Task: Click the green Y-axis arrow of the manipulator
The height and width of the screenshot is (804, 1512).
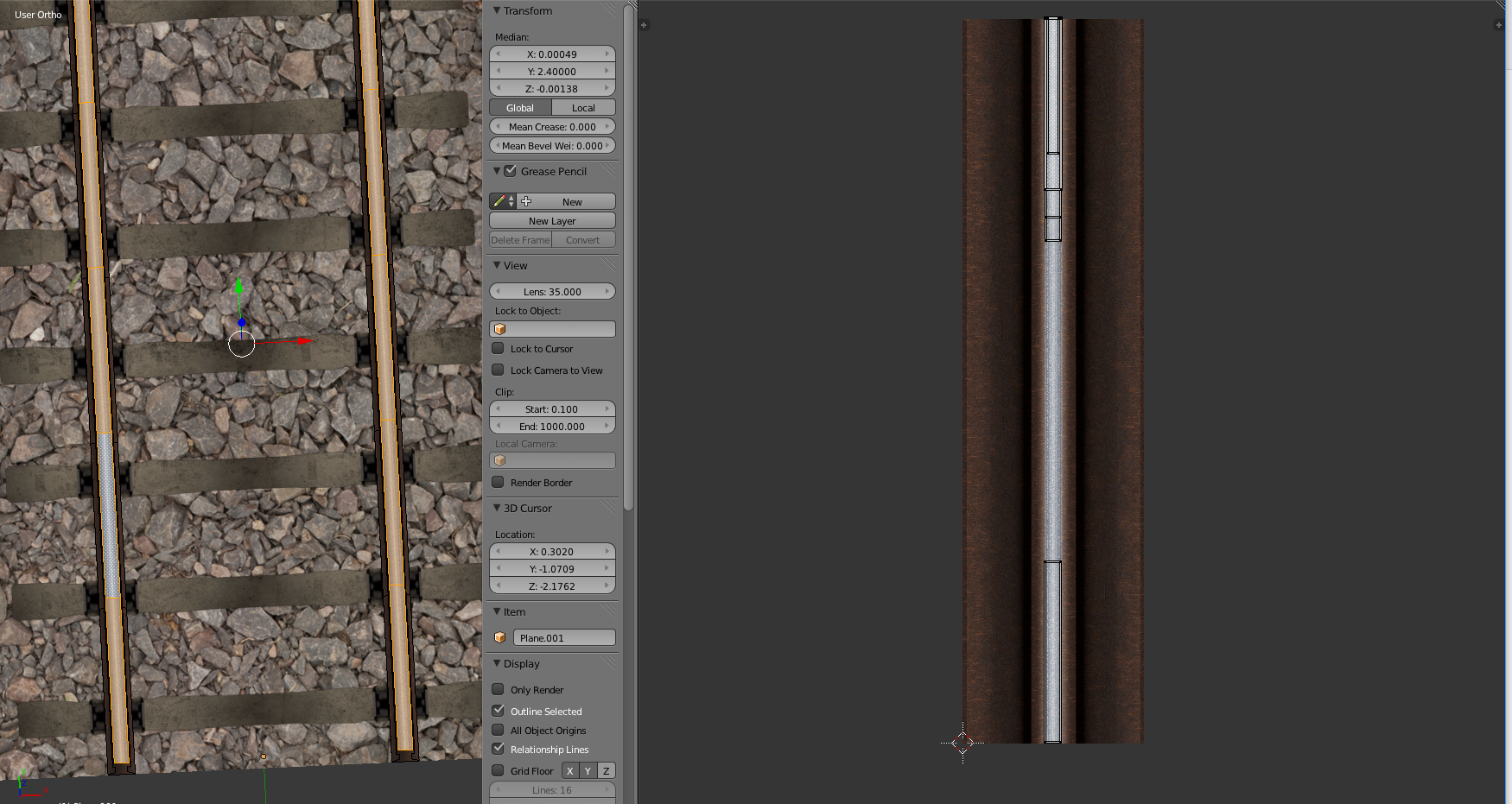Action: (239, 286)
